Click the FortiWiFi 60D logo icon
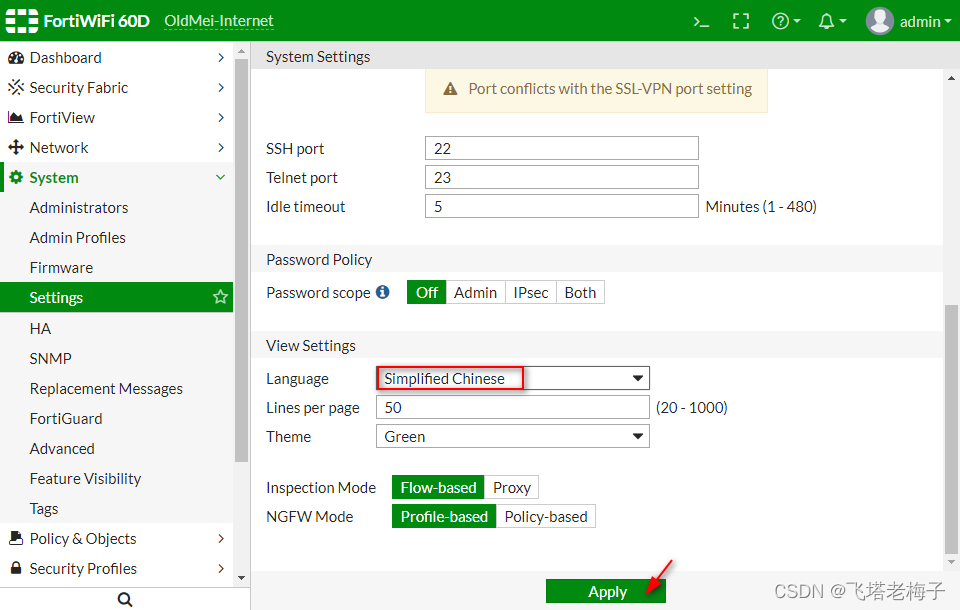 21,21
